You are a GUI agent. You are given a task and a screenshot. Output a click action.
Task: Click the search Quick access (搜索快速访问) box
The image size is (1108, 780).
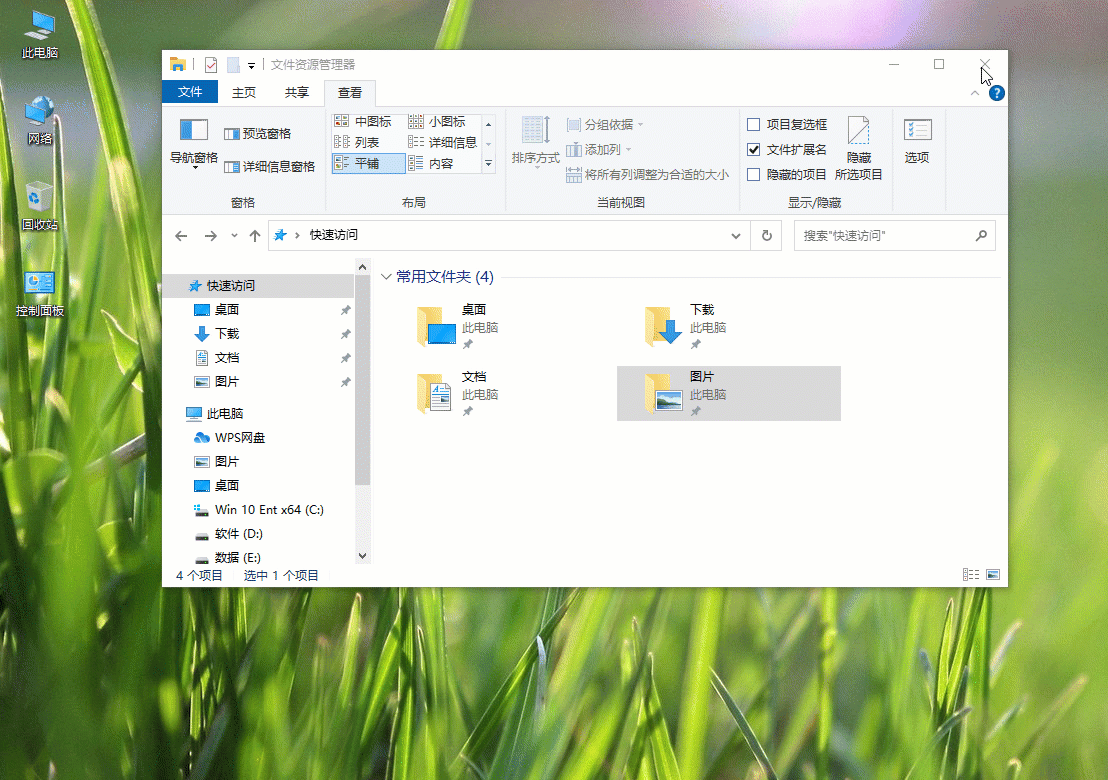[883, 236]
